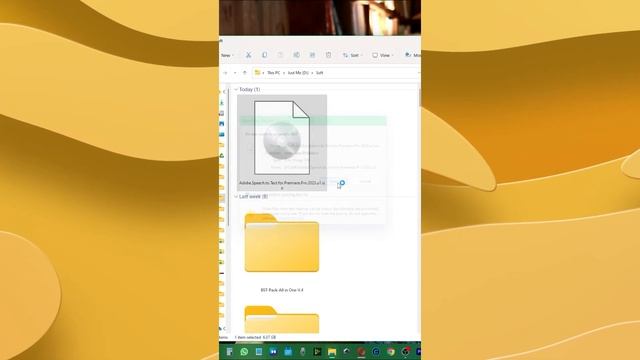Click the Paste icon in the Explorer toolbar

click(x=280, y=55)
